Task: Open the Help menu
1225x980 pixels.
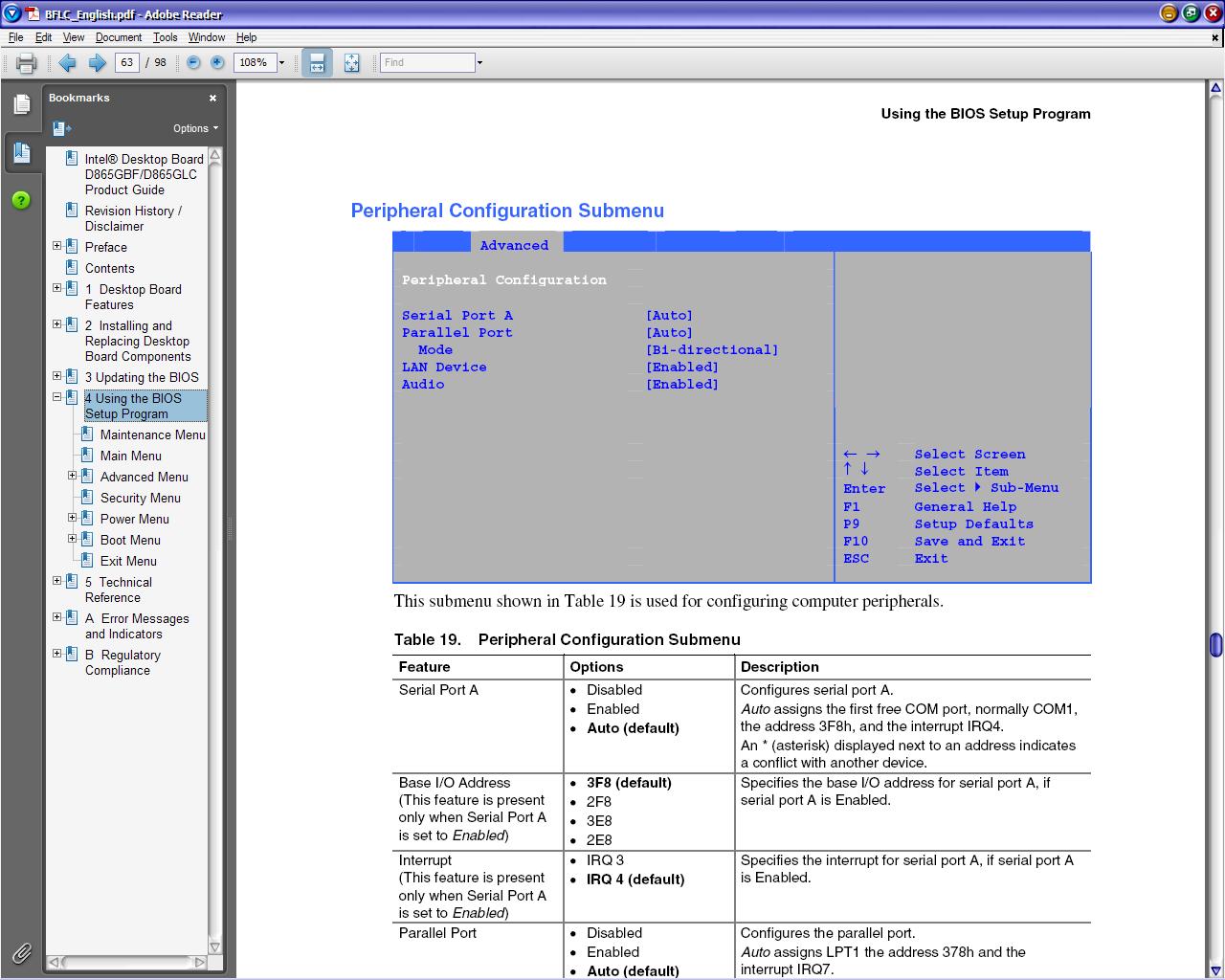Action: point(246,37)
